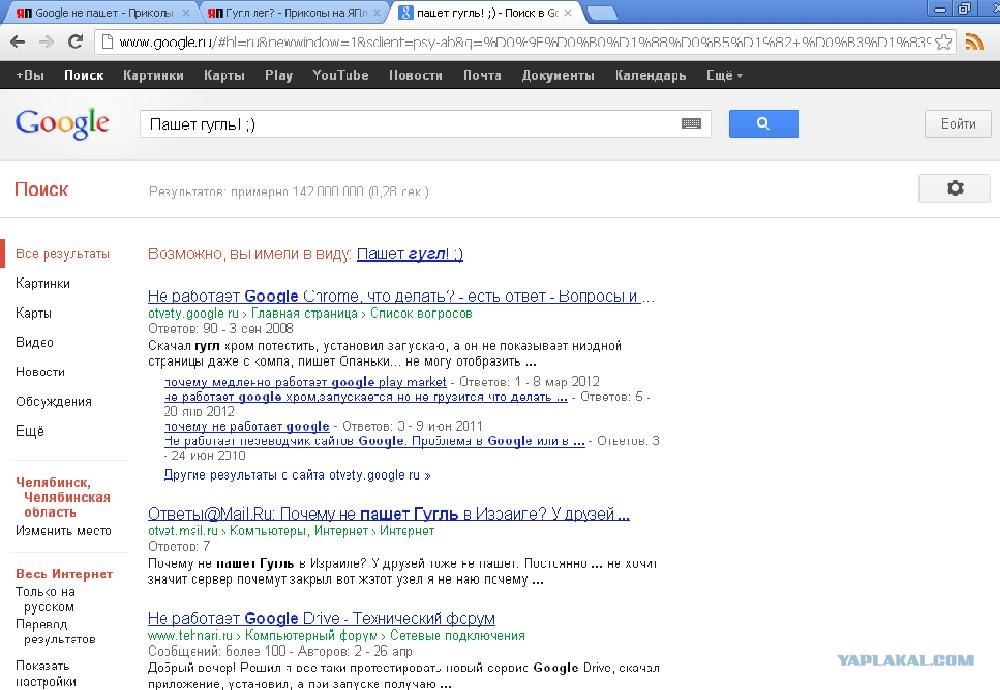Expand the 'Ещё' dropdown in top bar

724,75
